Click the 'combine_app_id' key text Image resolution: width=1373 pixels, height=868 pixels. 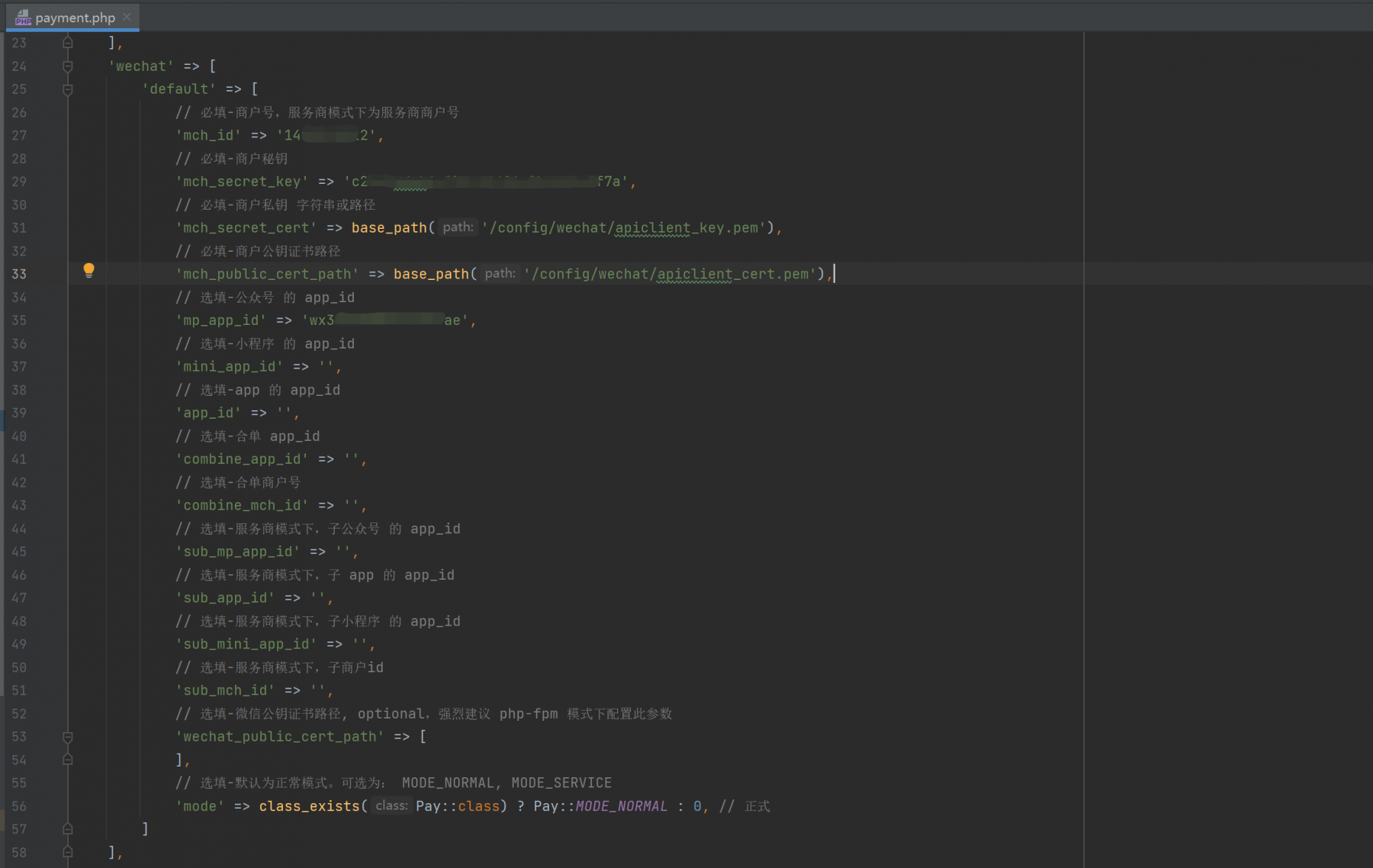[242, 459]
